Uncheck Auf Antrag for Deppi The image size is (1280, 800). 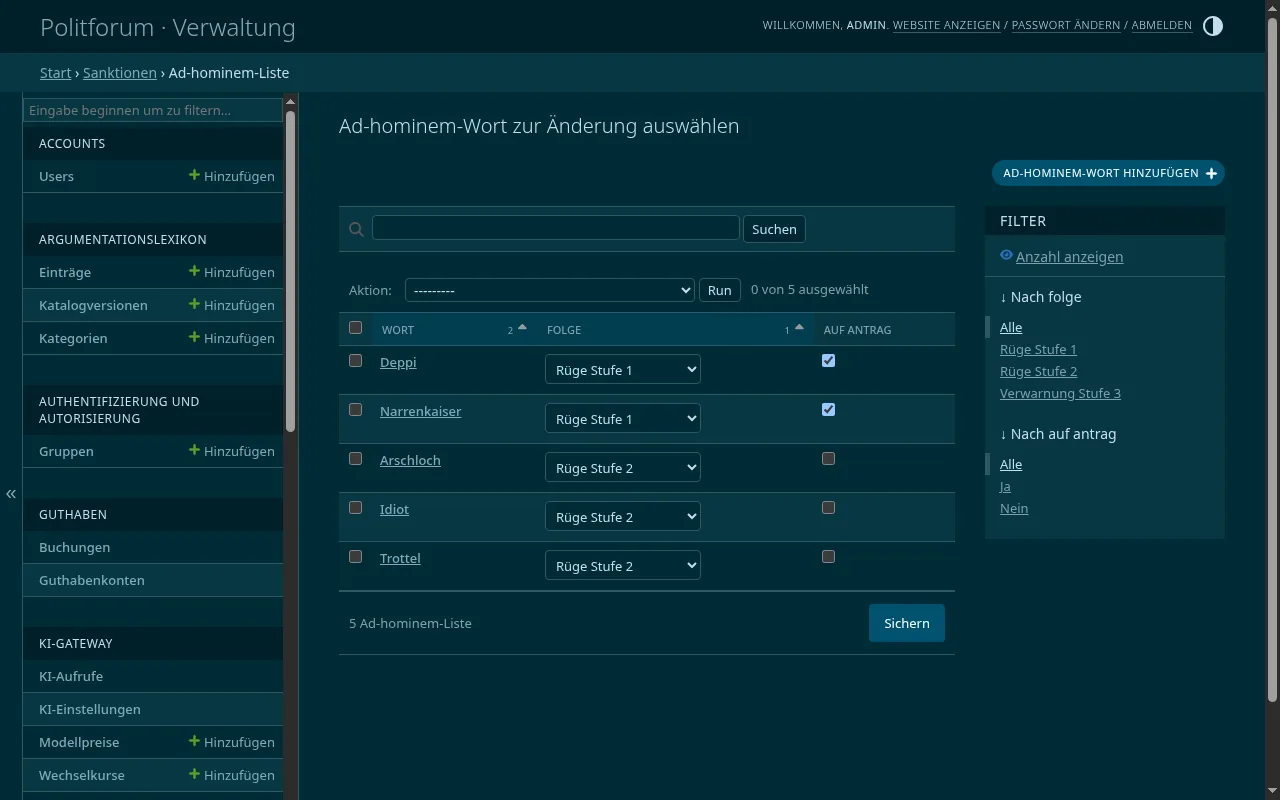(828, 360)
